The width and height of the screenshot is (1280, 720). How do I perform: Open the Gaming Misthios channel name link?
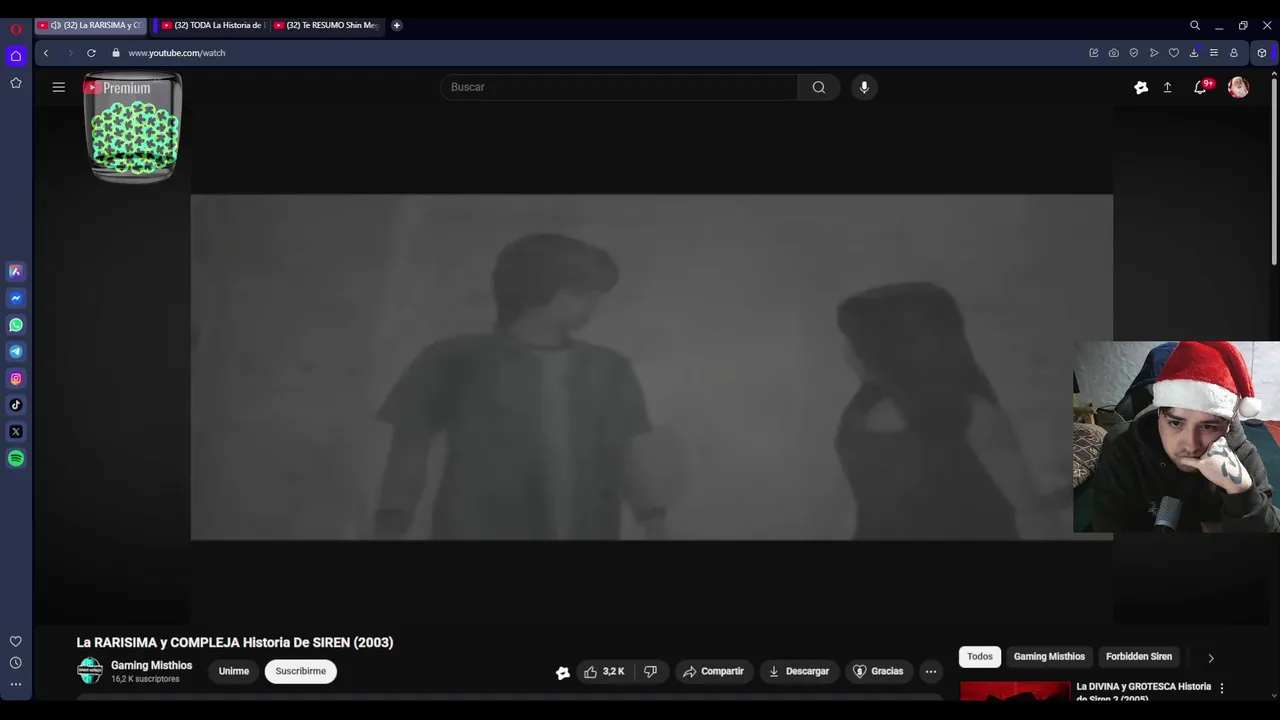[x=151, y=666]
